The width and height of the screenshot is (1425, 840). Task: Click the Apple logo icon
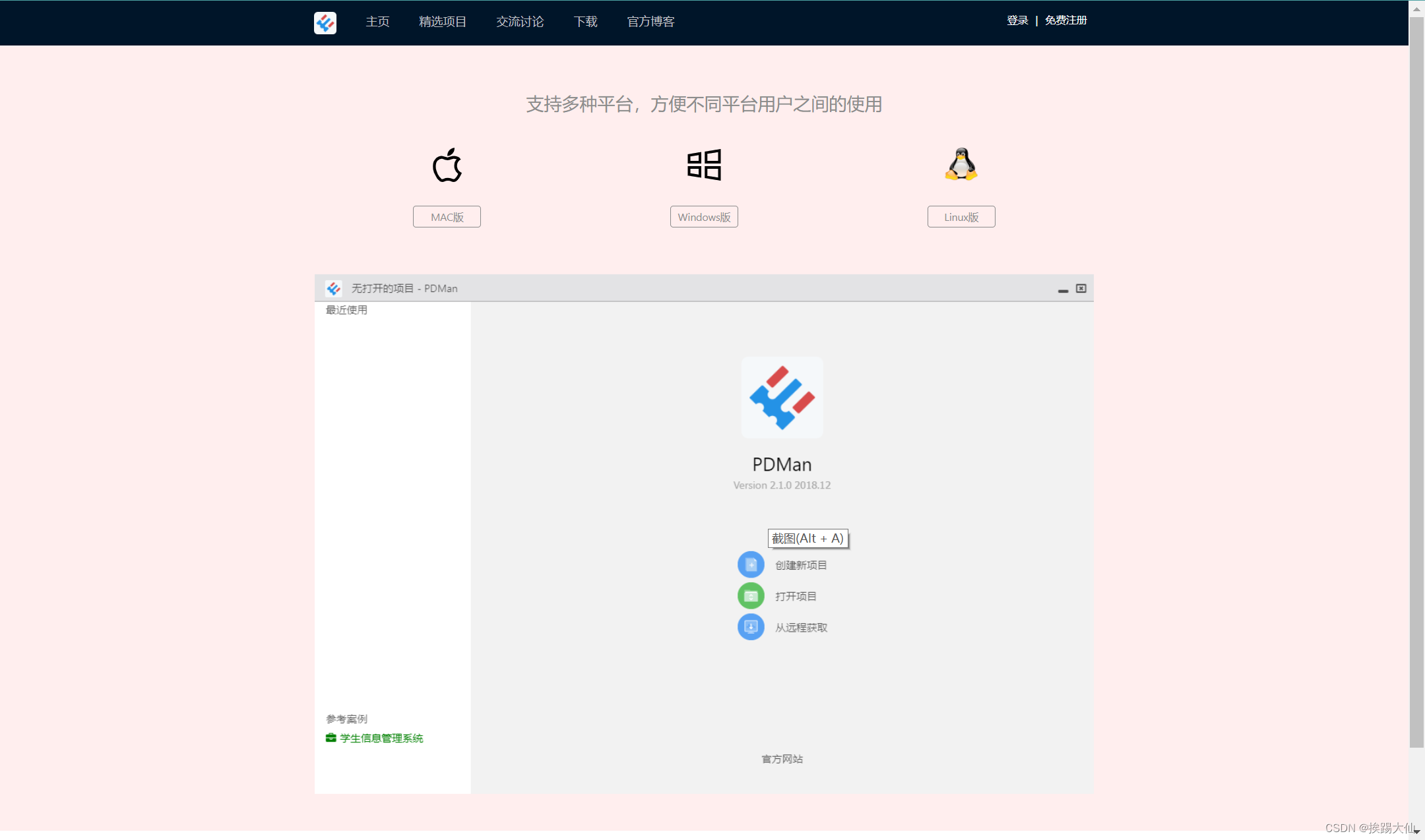click(x=447, y=165)
